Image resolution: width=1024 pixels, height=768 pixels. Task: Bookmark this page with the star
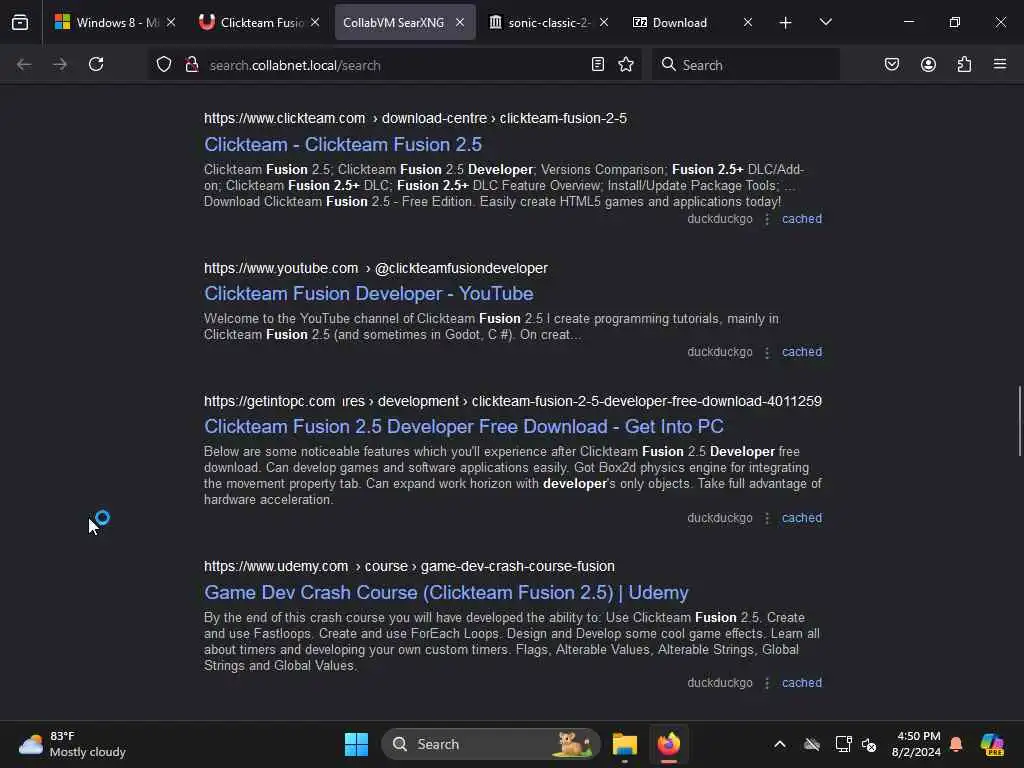click(x=626, y=64)
